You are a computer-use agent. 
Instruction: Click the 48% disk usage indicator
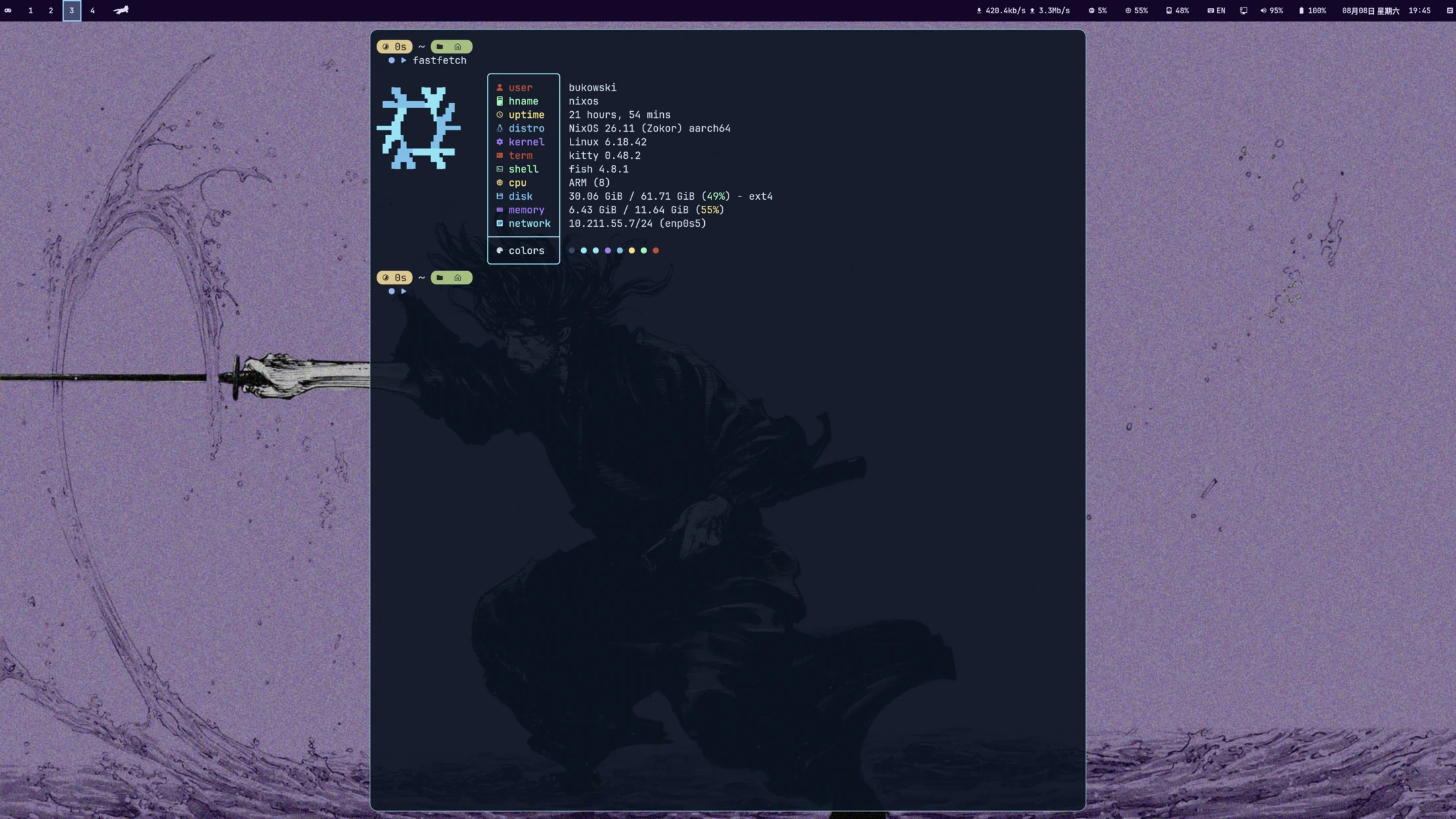[1177, 11]
